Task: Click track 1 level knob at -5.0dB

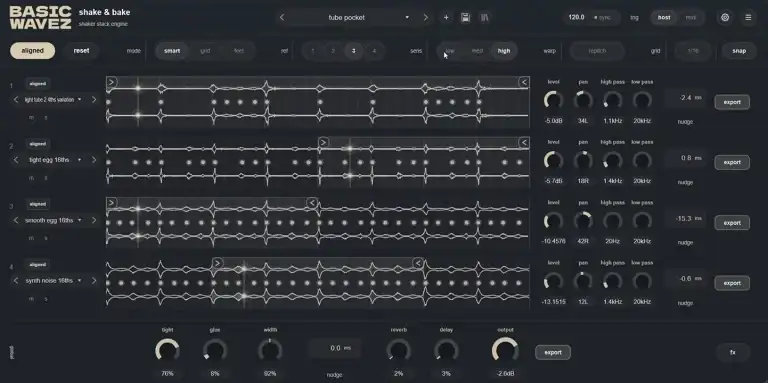Action: coord(553,100)
